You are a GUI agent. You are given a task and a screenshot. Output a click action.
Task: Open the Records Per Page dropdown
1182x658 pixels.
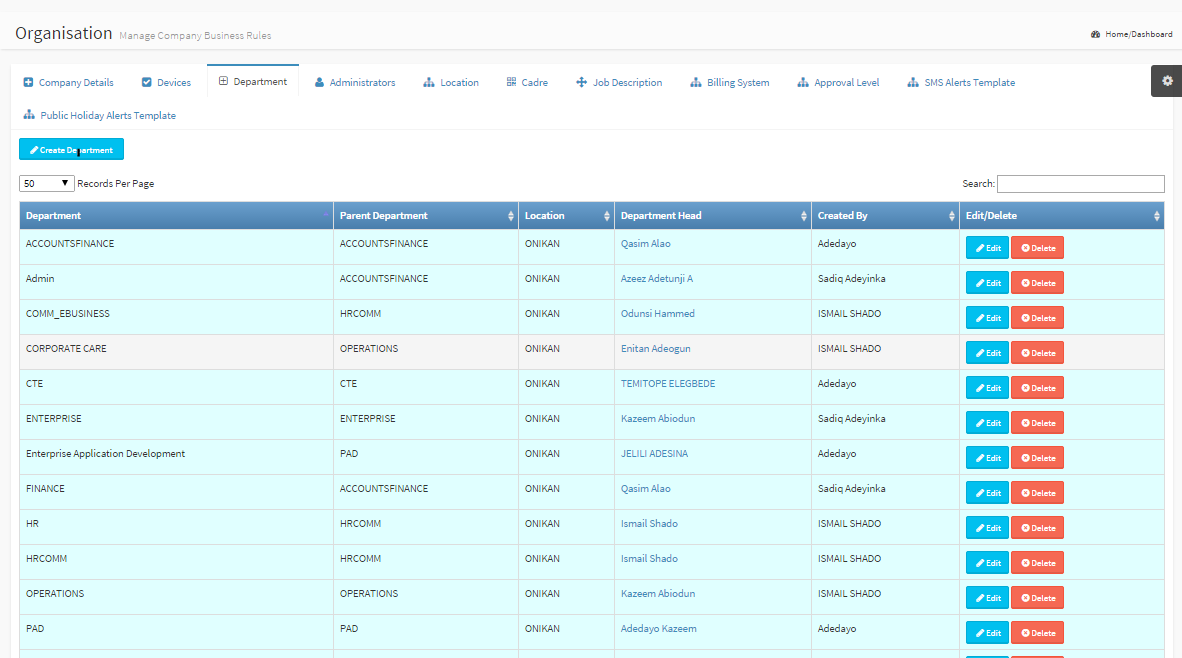47,184
